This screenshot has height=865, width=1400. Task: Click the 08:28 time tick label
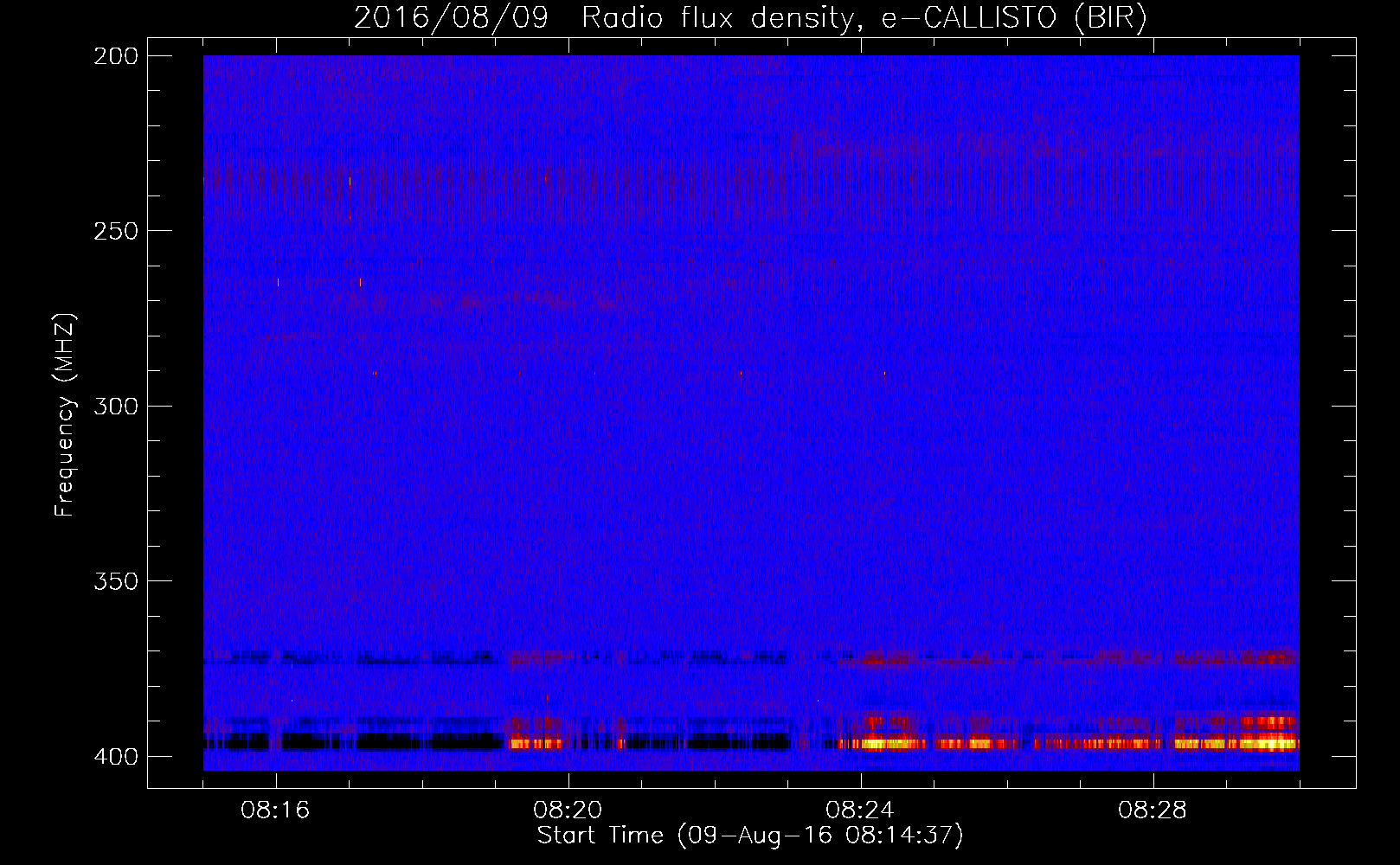point(1153,811)
